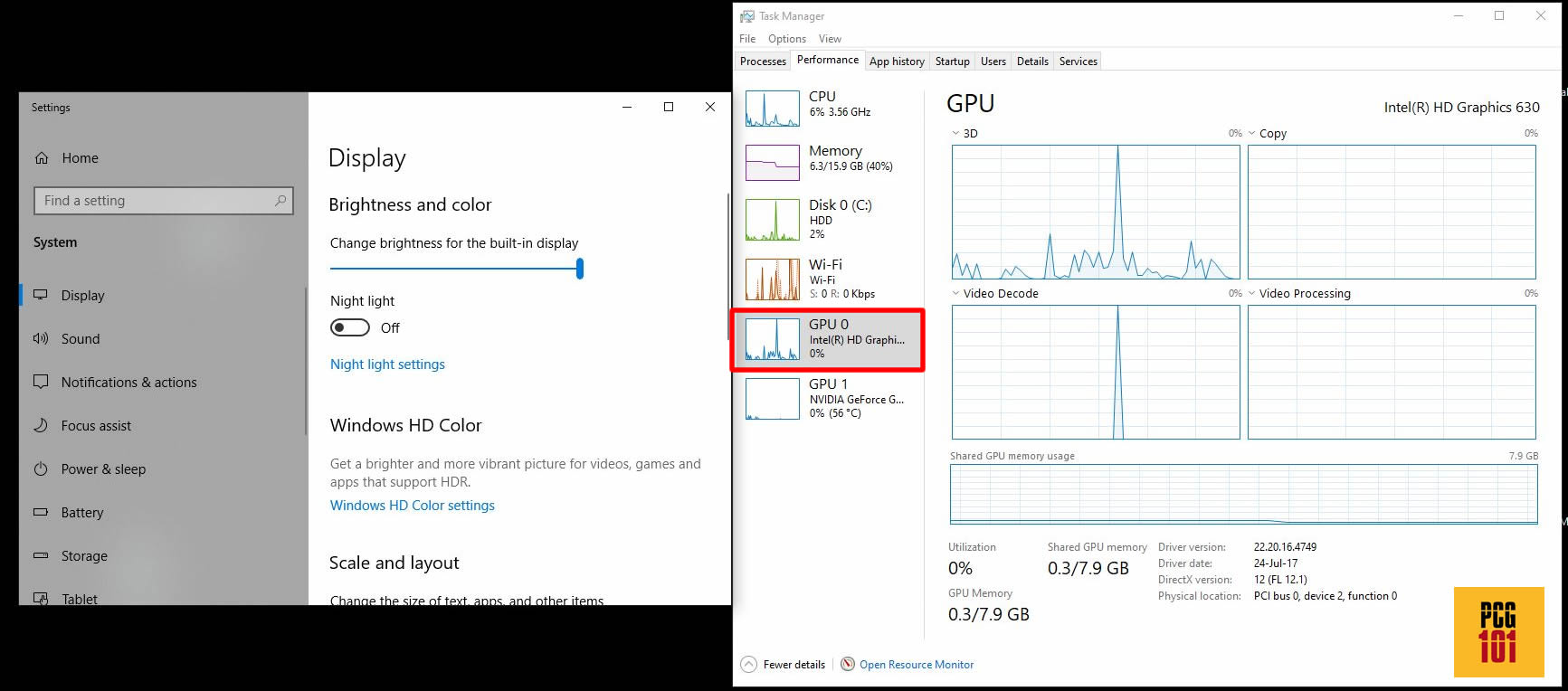Click the Home icon in Settings sidebar
1568x691 pixels.
coord(42,158)
